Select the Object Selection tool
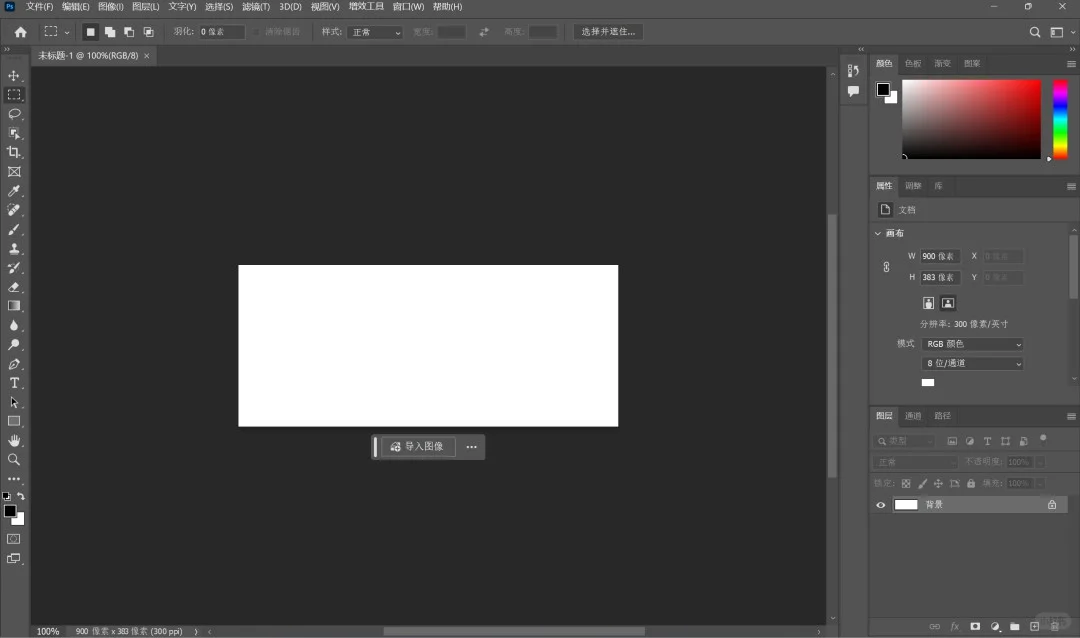The width and height of the screenshot is (1080, 638). pyautogui.click(x=14, y=133)
